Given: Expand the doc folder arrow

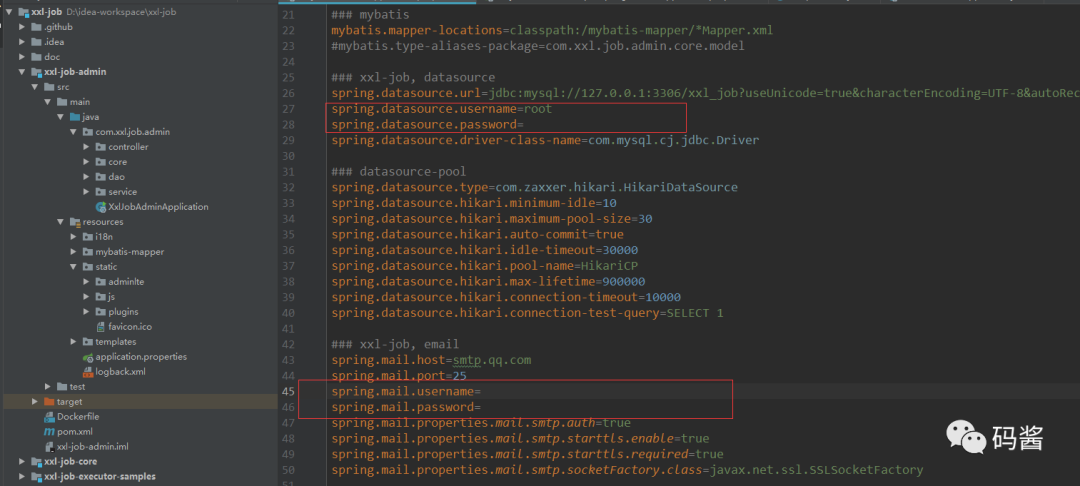Looking at the screenshot, I should [x=22, y=57].
